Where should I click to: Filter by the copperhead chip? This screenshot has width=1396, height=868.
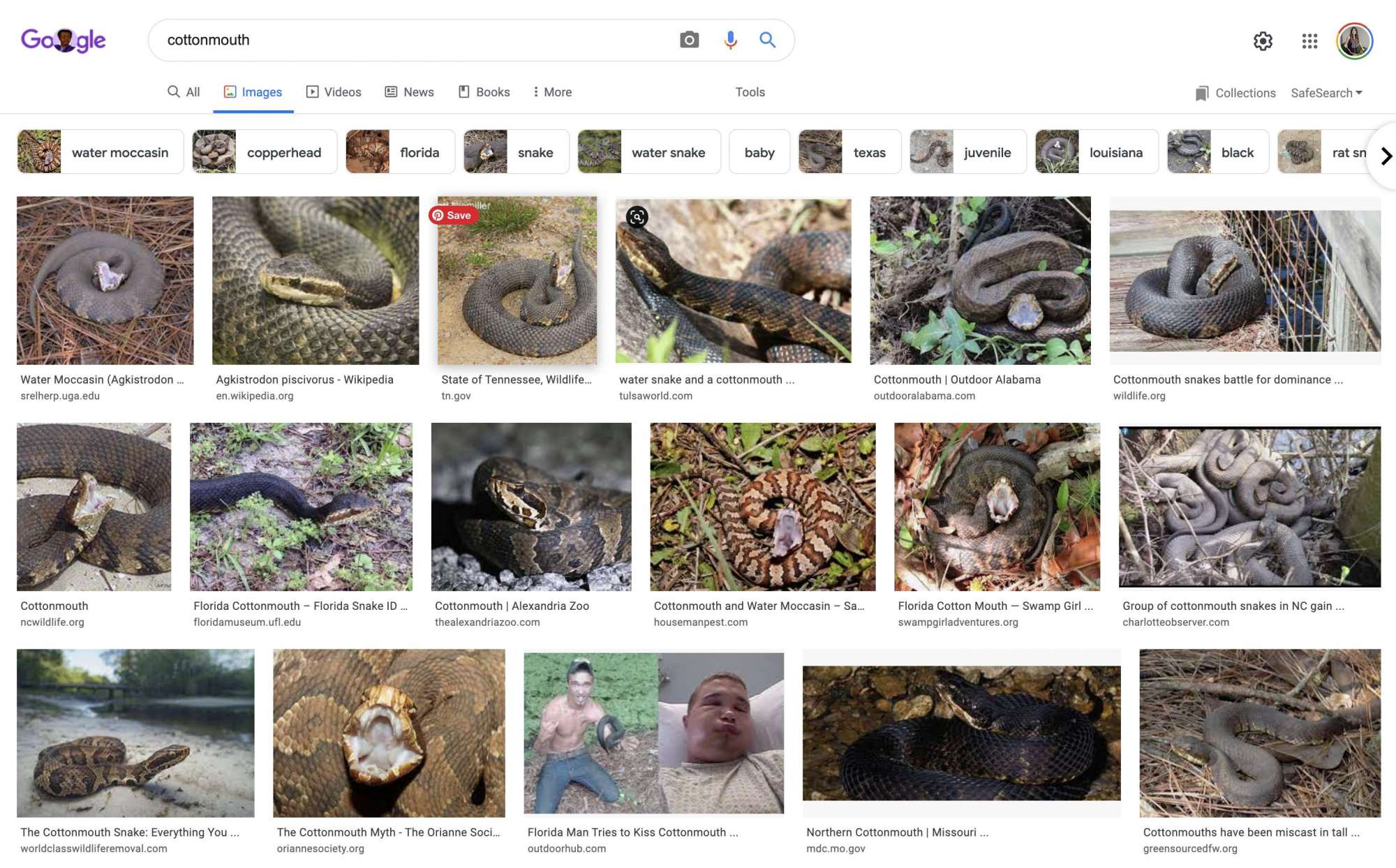tap(264, 151)
